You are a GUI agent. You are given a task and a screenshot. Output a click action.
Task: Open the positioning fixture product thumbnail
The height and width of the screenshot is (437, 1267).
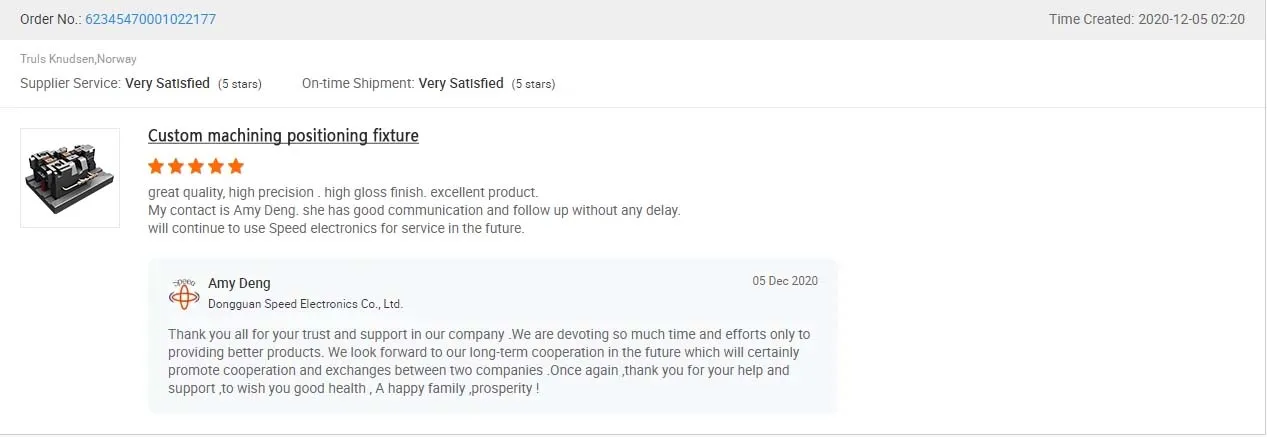tap(70, 178)
